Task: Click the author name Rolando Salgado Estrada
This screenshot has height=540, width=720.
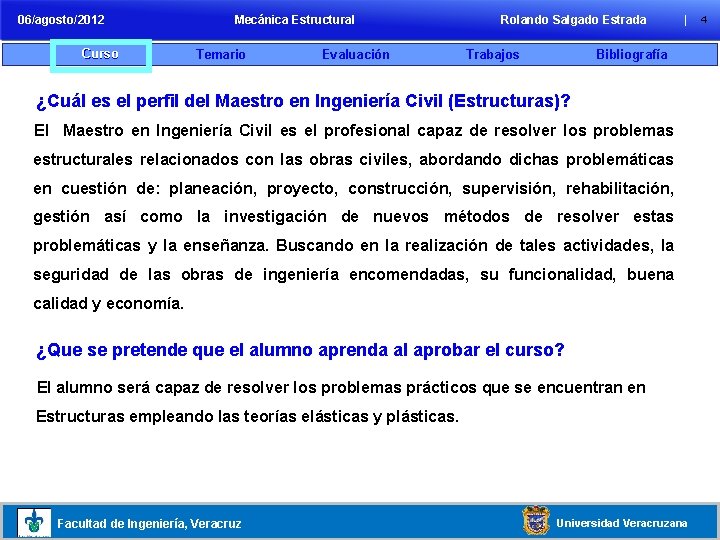Action: (573, 20)
